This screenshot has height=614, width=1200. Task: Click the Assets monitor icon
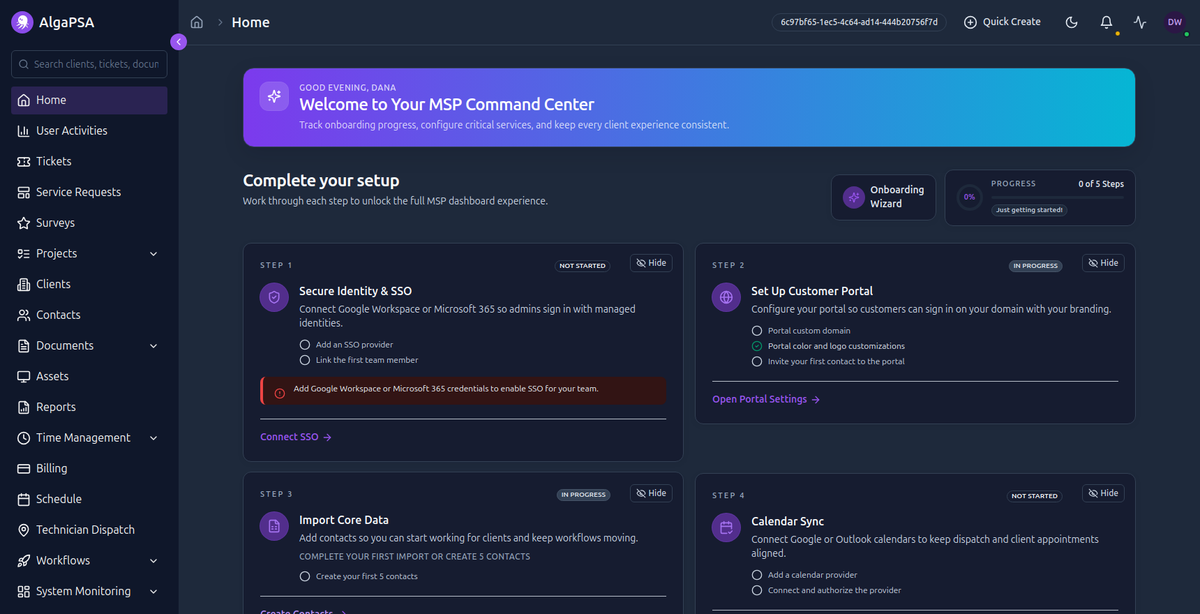tap(24, 377)
